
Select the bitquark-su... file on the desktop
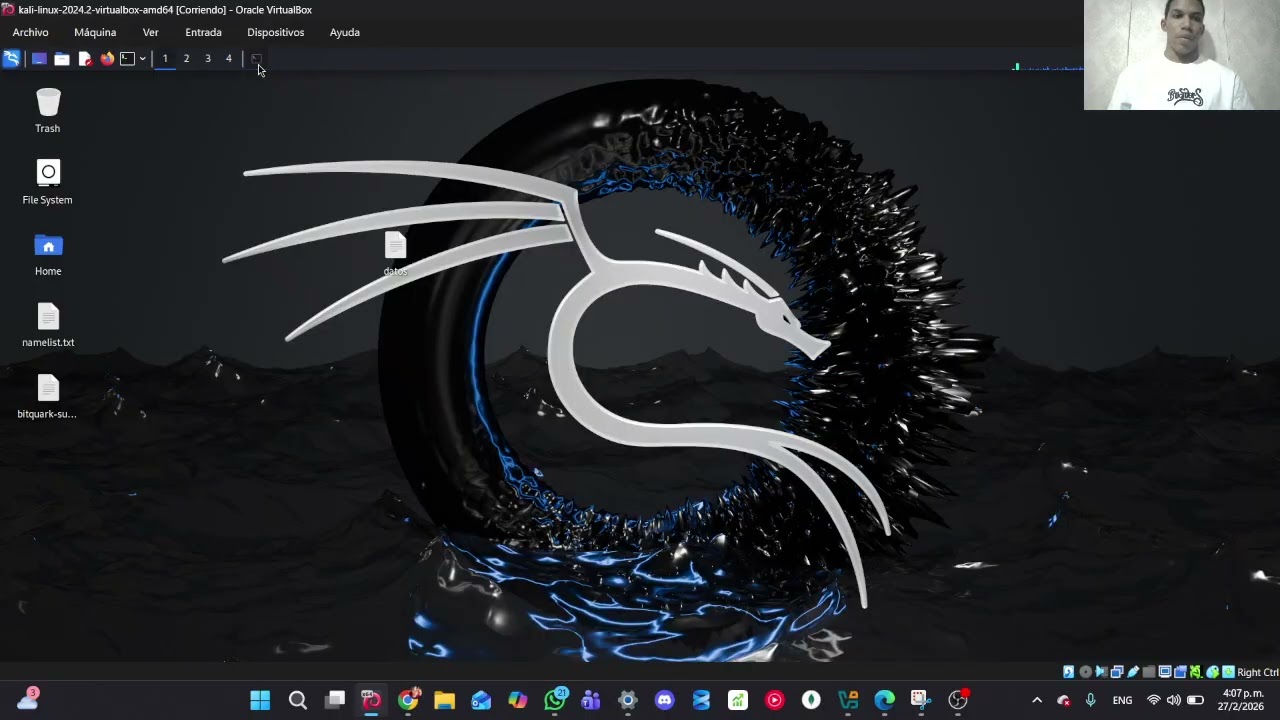click(x=48, y=397)
